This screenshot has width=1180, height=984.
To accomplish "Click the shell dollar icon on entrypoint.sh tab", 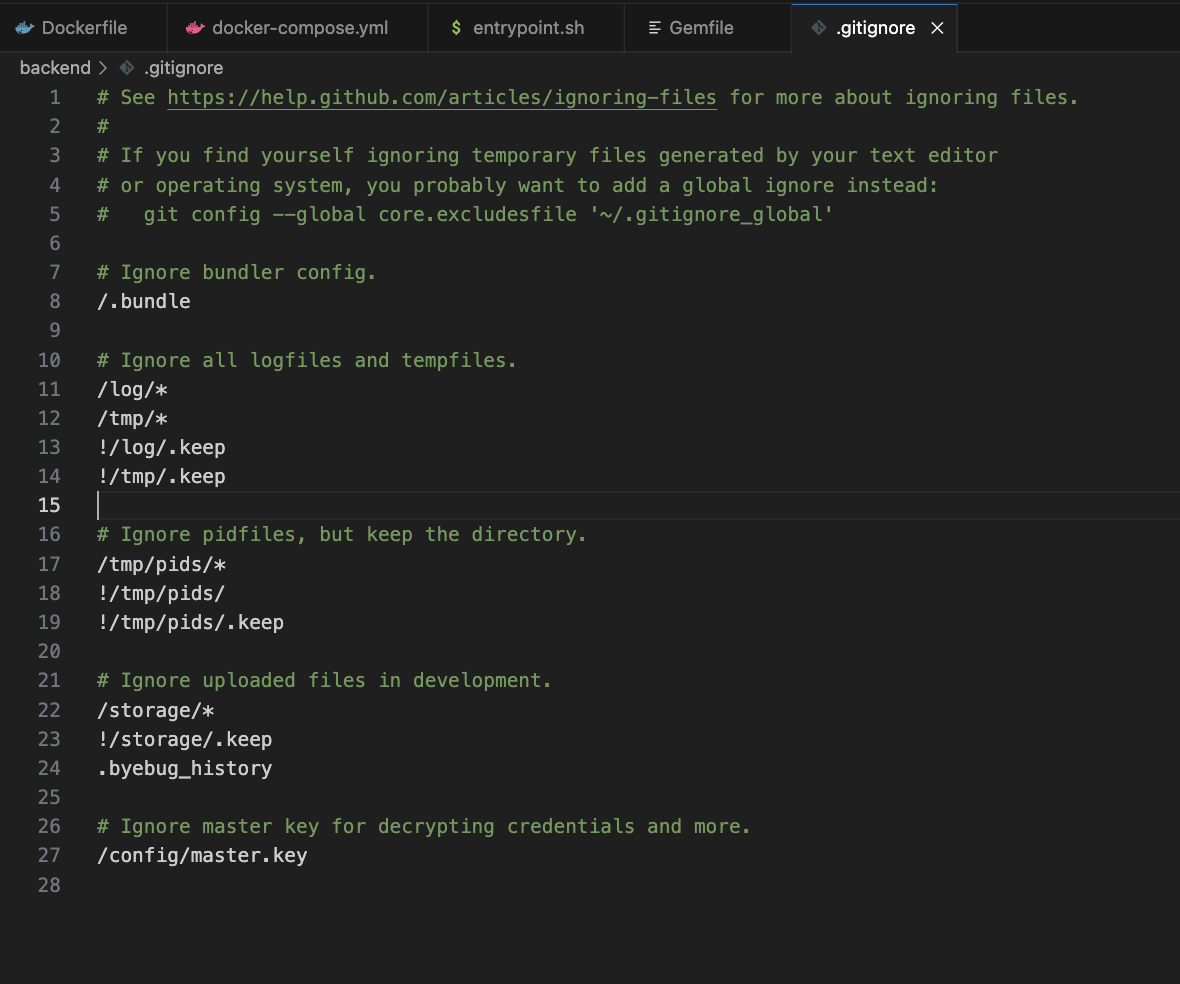I will (457, 28).
